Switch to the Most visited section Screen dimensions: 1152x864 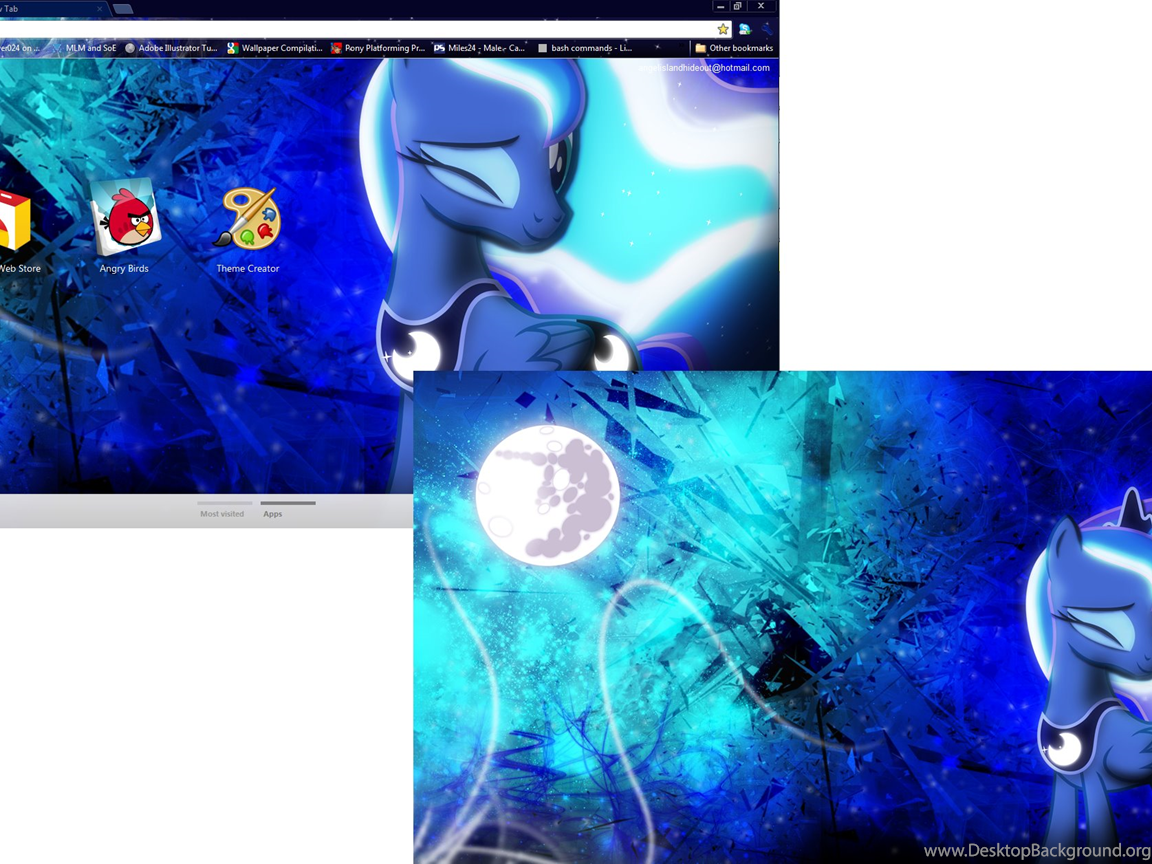(222, 513)
